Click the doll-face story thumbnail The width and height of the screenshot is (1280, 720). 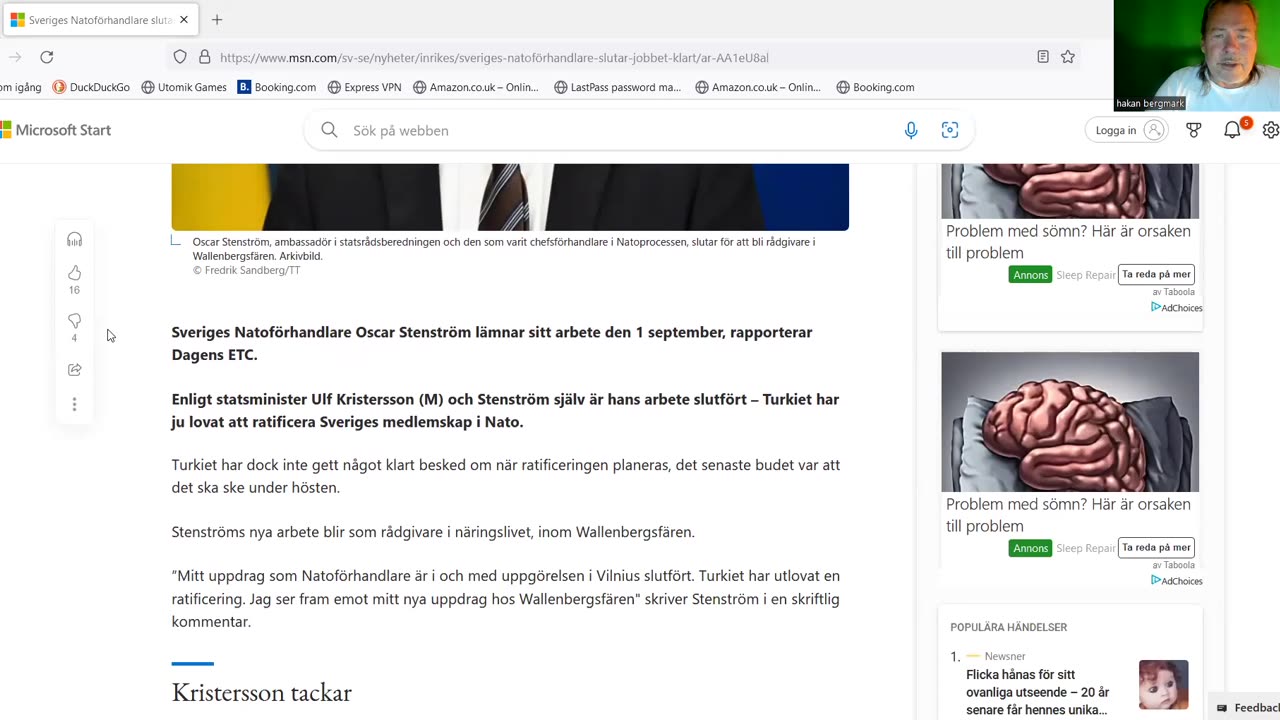[1164, 684]
